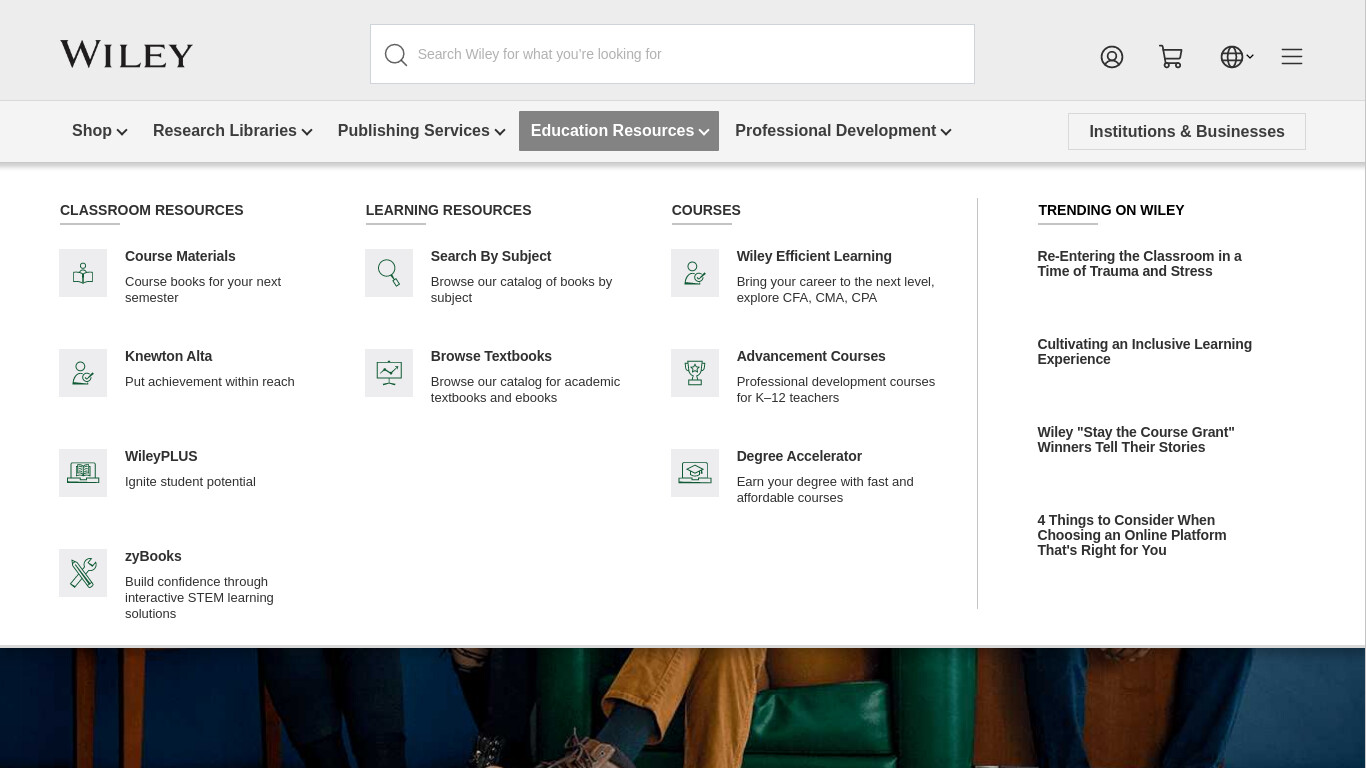
Task: Open the WileyPLUS link
Action: [161, 456]
